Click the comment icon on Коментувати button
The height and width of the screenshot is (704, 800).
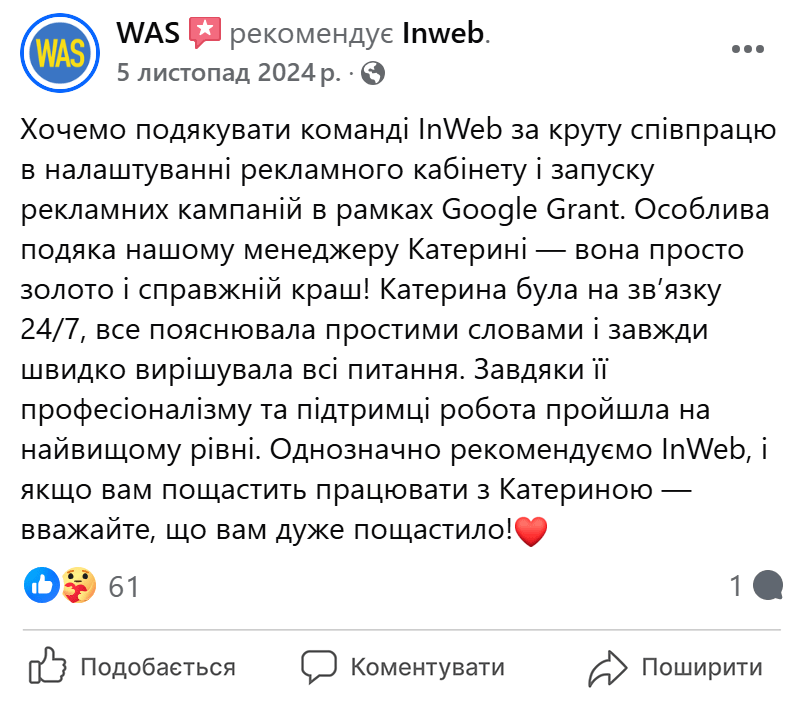point(317,665)
